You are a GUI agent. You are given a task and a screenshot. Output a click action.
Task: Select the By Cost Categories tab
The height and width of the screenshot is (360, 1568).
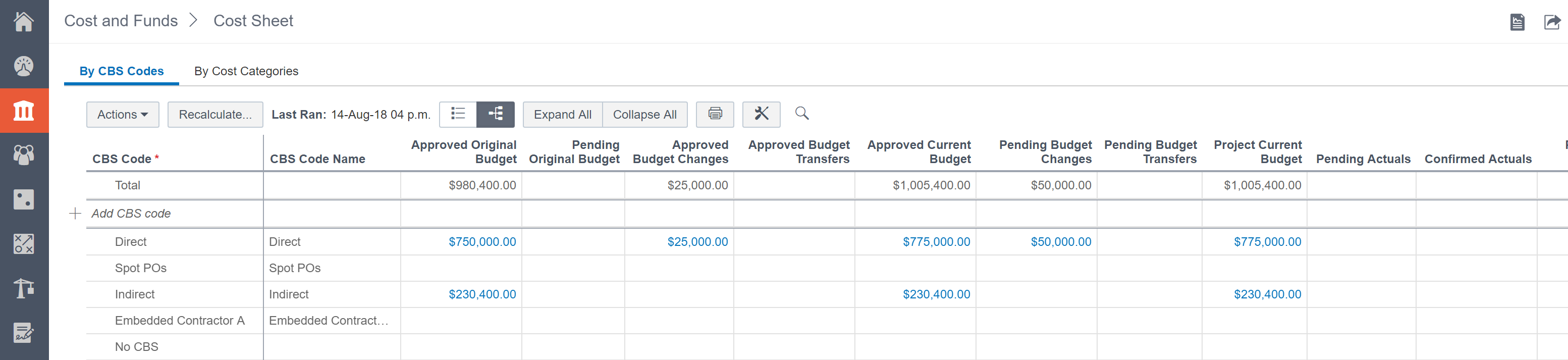tap(246, 71)
